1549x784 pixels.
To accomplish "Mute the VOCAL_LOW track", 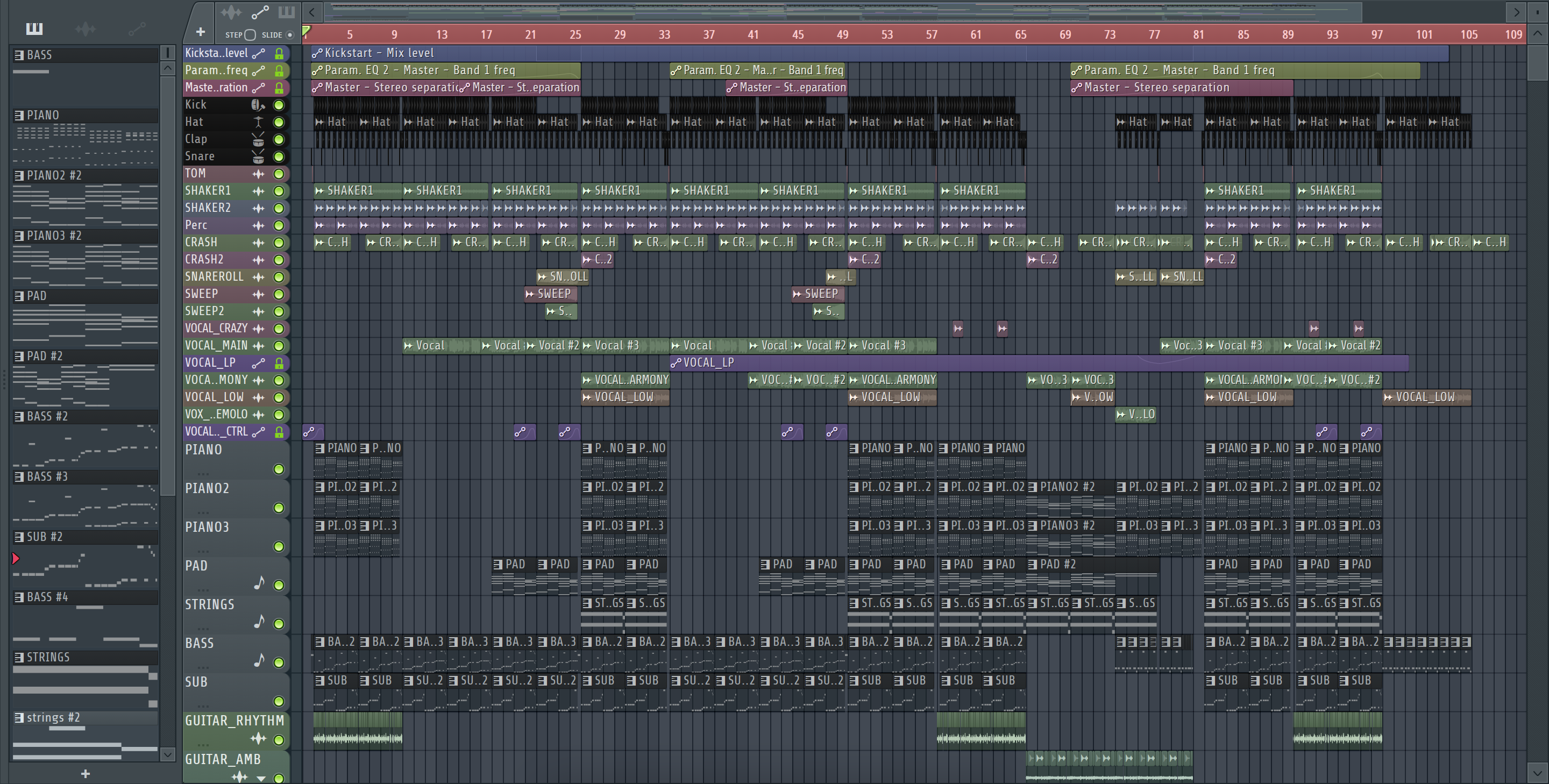I will point(279,397).
